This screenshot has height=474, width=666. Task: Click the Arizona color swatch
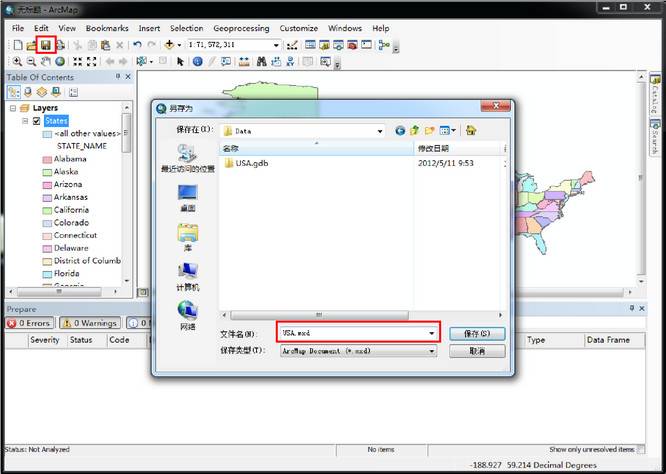point(47,185)
